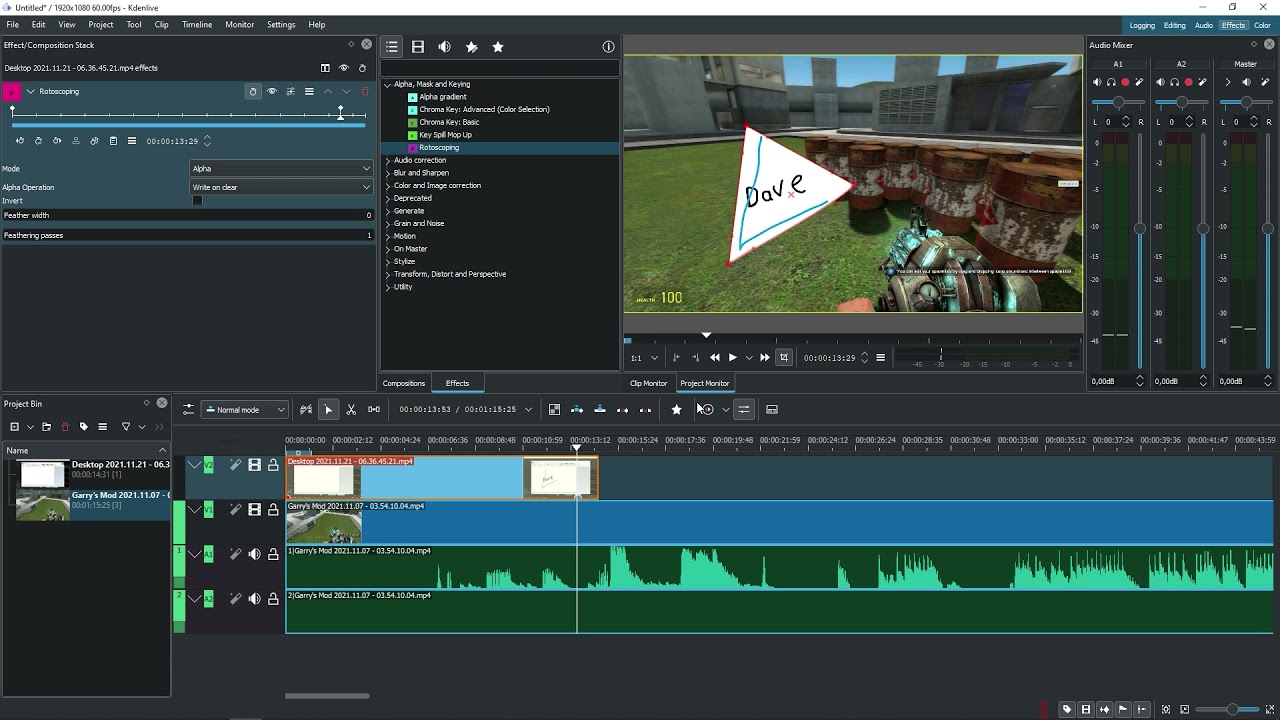
Task: Select Garry's Mod clip thumbnail in Project Bin
Action: (x=43, y=505)
